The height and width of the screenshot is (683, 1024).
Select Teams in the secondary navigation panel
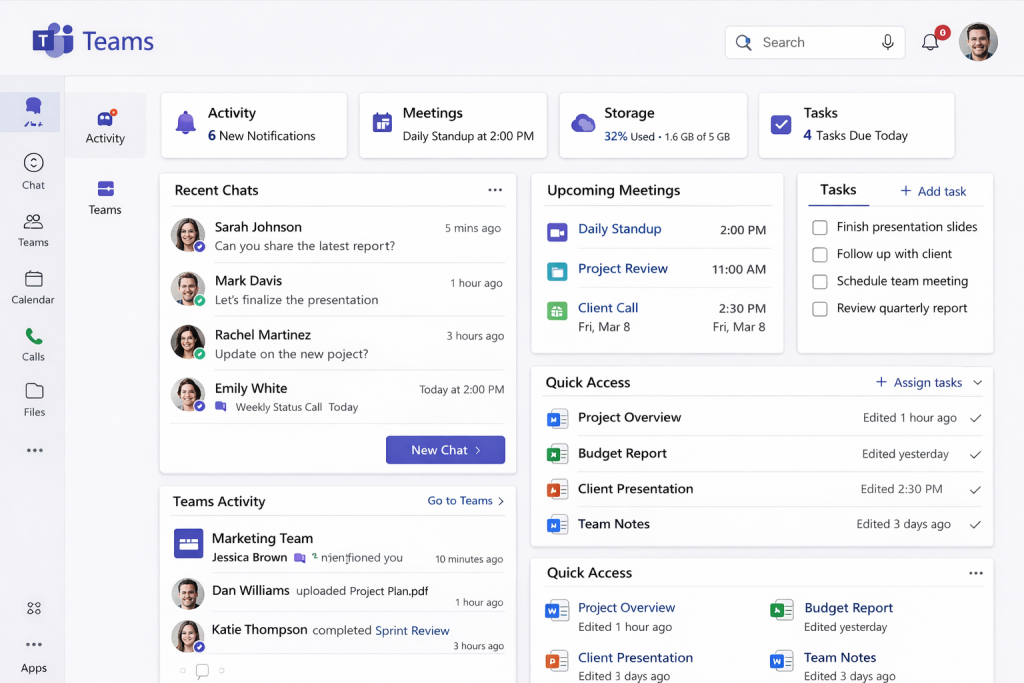(x=105, y=197)
